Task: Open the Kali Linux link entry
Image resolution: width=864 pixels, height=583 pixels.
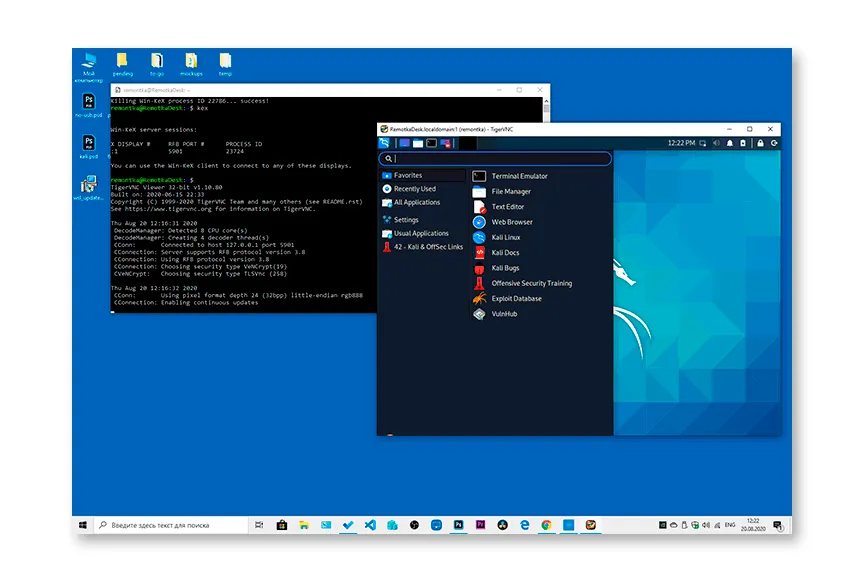Action: point(541,237)
